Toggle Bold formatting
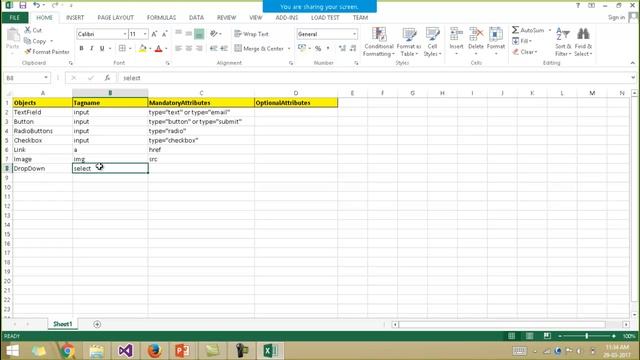Screen dimensions: 640x360 point(81,49)
